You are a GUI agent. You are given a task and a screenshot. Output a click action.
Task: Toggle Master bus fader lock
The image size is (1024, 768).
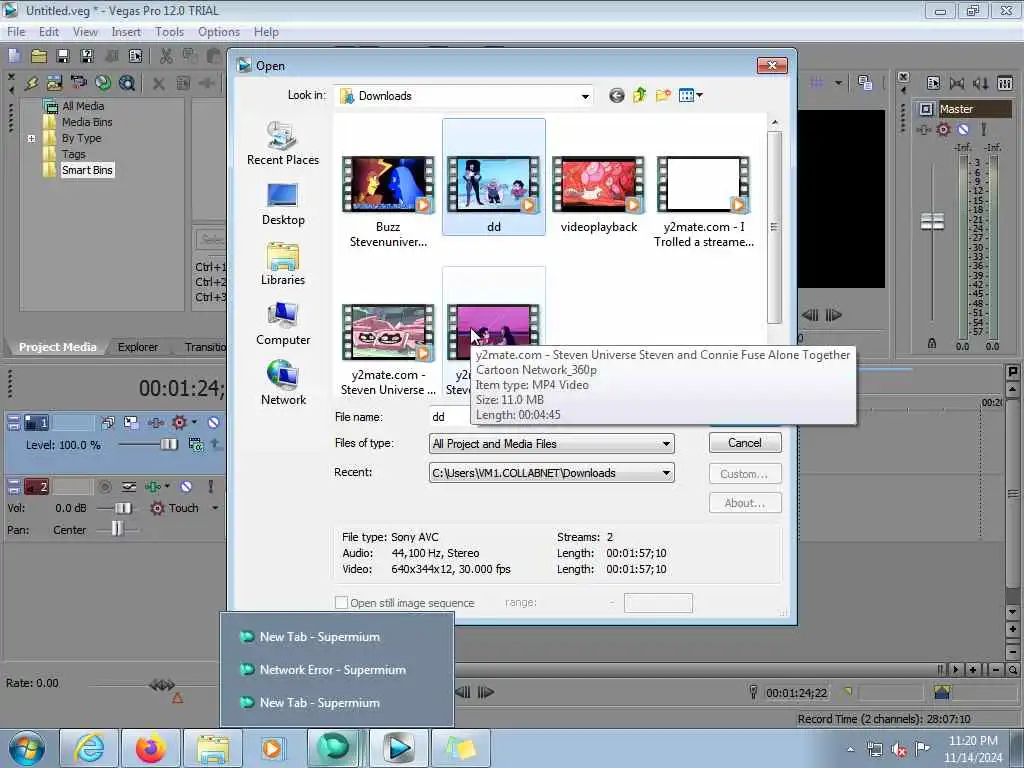932,343
